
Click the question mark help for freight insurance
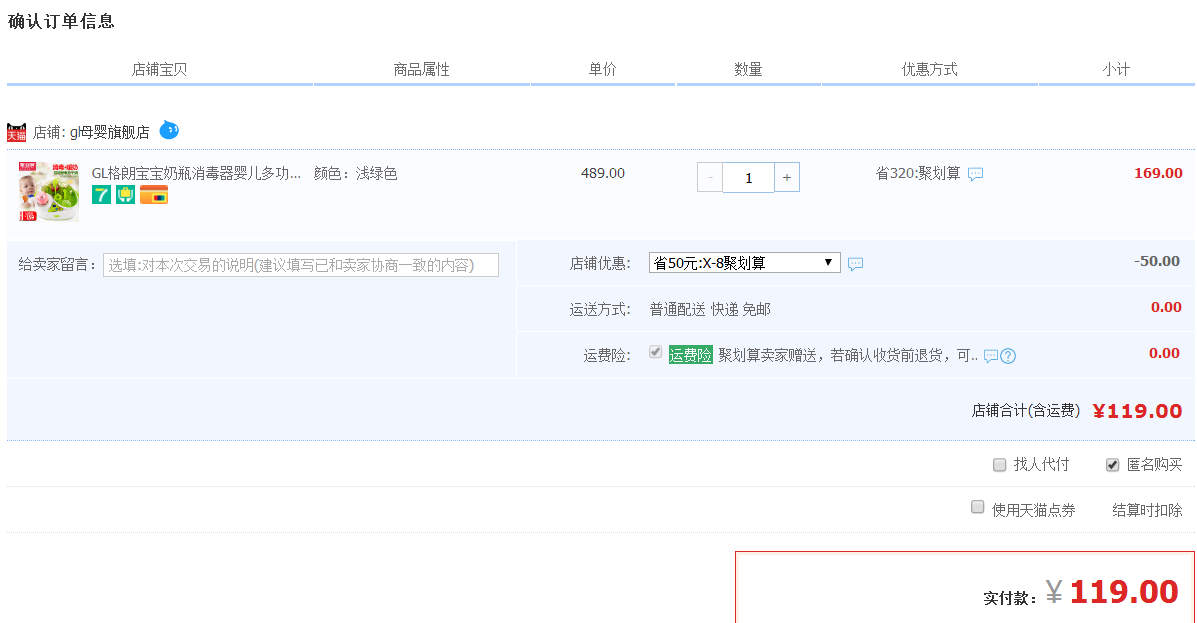pos(1009,354)
